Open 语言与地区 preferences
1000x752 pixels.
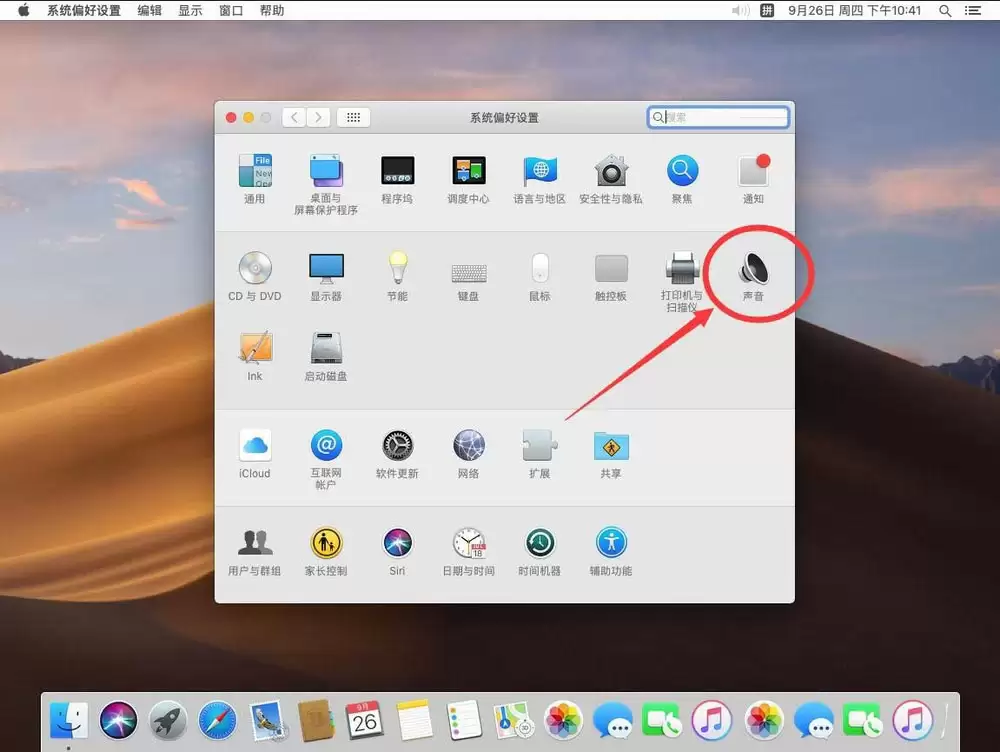click(540, 178)
